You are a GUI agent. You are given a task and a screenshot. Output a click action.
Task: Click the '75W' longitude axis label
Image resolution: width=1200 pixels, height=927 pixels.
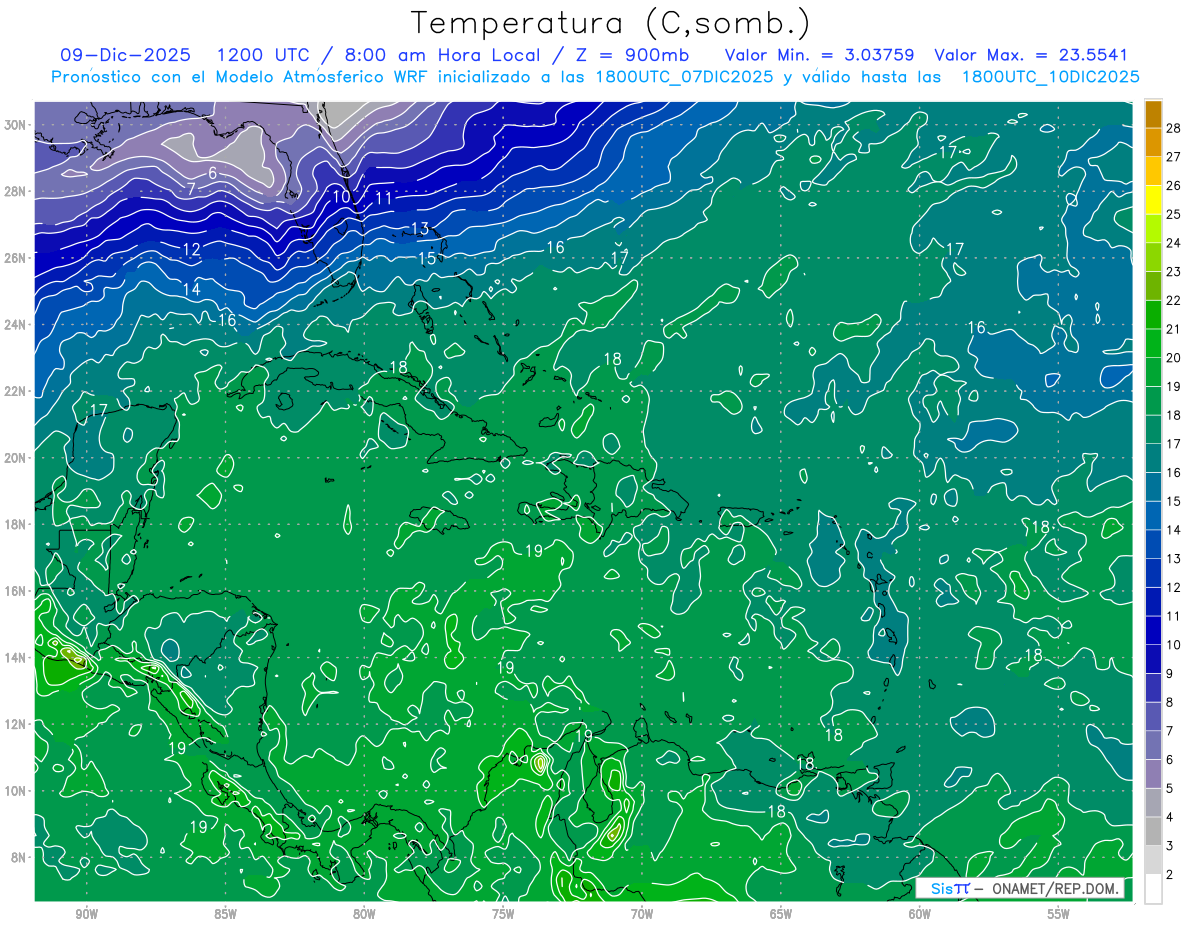[x=503, y=915]
